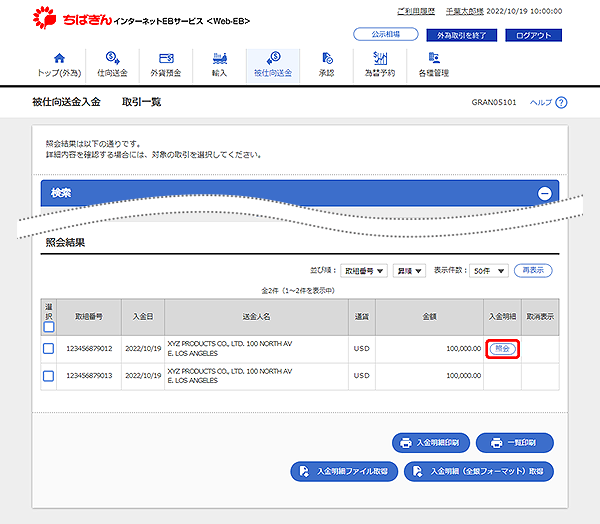
Task: Collapse the 検索 panel with minus icon
Action: pyautogui.click(x=545, y=193)
